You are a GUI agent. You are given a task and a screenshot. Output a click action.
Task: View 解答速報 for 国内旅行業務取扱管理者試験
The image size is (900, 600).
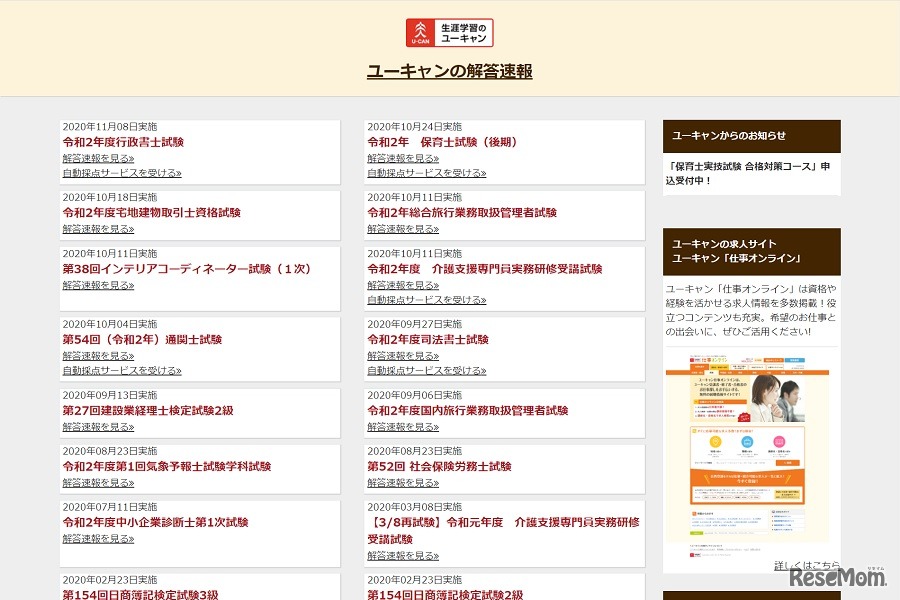[404, 425]
